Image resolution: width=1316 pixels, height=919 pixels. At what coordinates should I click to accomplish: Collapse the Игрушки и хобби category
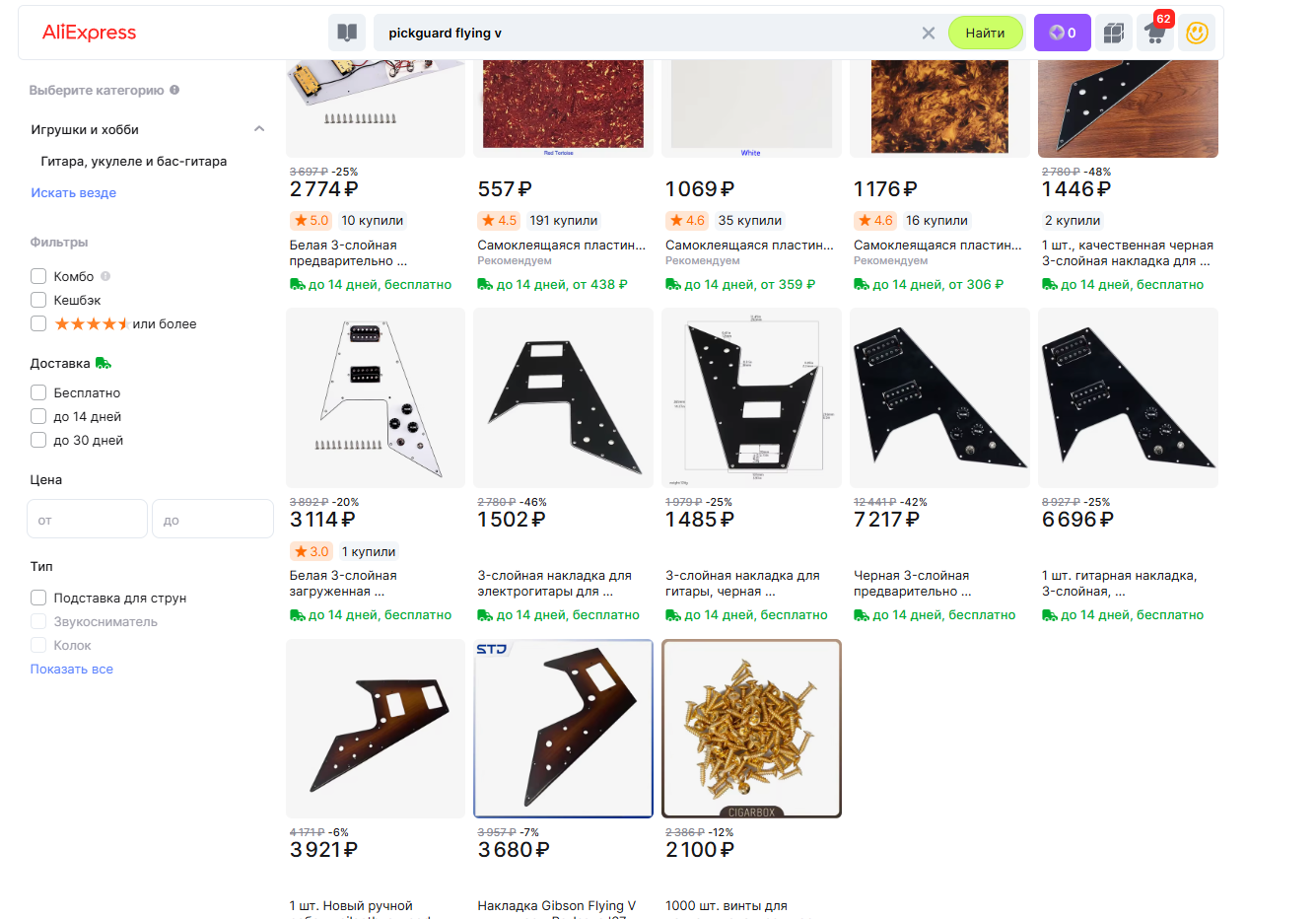pyautogui.click(x=259, y=129)
